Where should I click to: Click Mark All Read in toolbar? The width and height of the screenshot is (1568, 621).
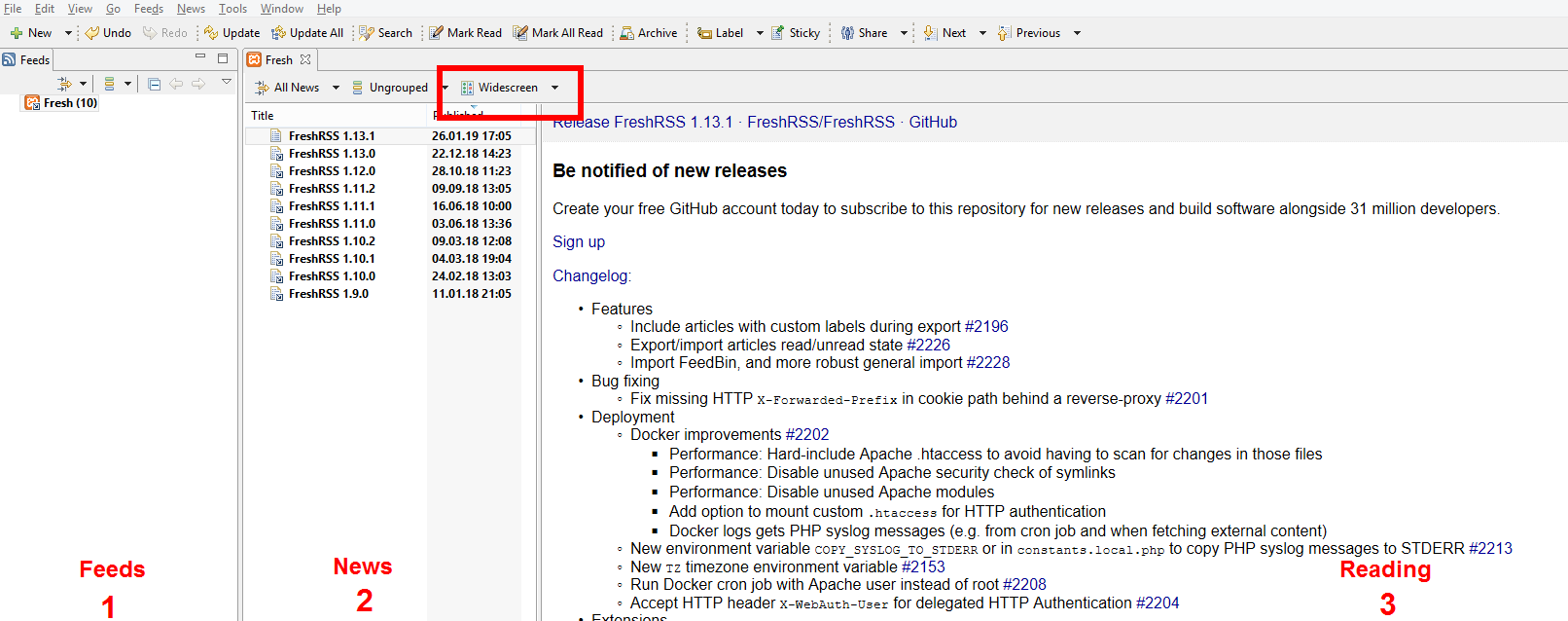click(558, 33)
